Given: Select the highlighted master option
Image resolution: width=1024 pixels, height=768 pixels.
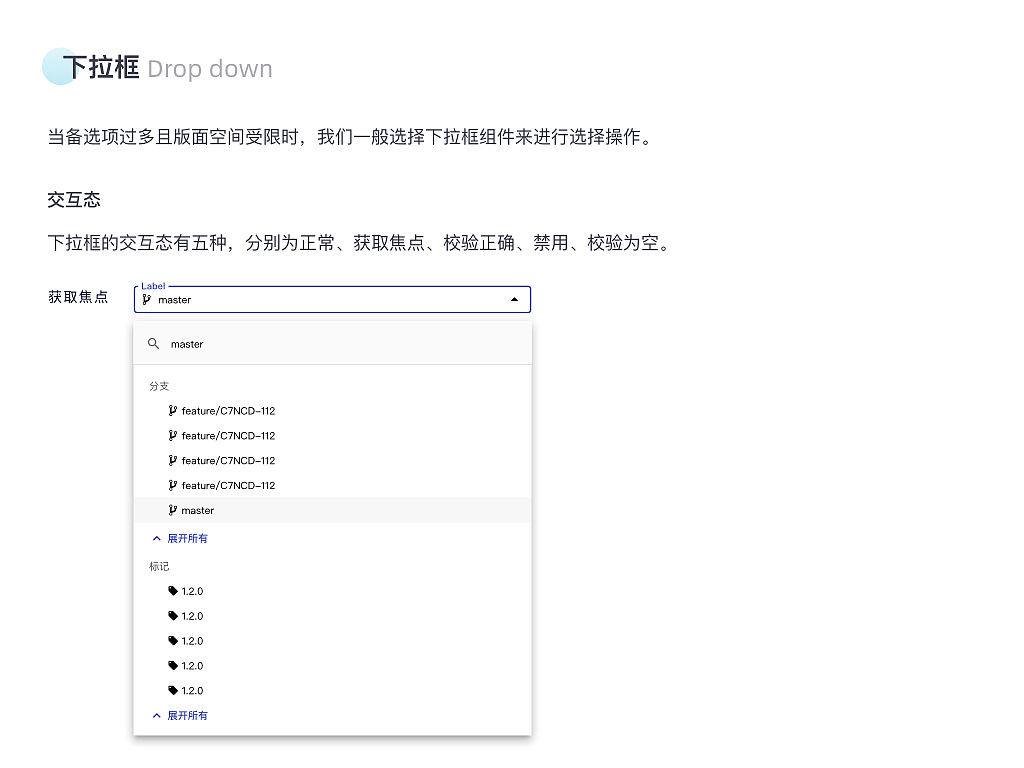Looking at the screenshot, I should (197, 510).
